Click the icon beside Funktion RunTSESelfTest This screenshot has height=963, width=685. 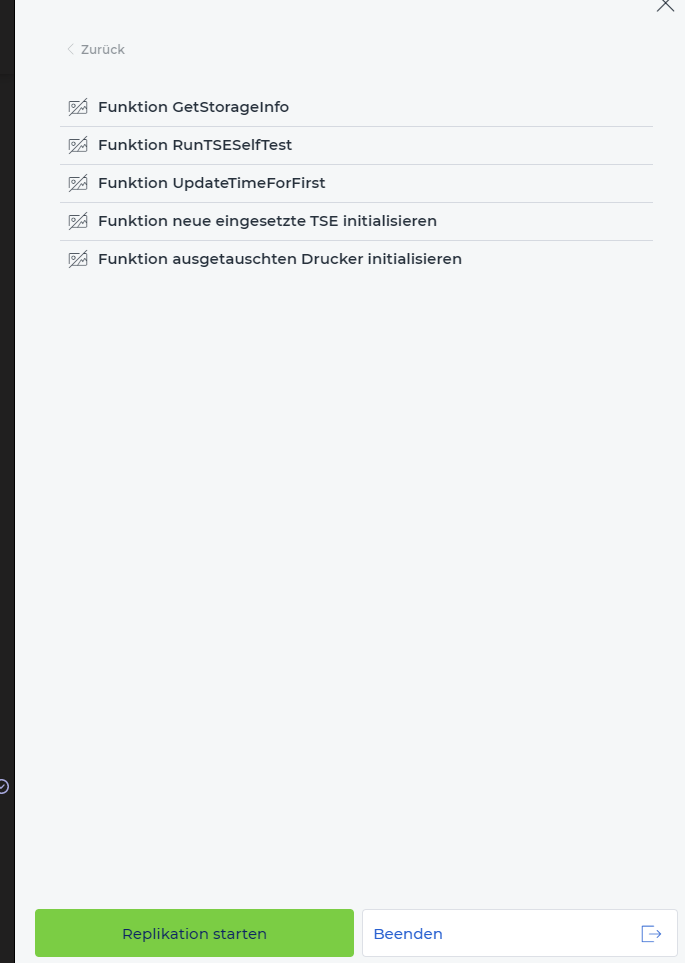(x=78, y=146)
